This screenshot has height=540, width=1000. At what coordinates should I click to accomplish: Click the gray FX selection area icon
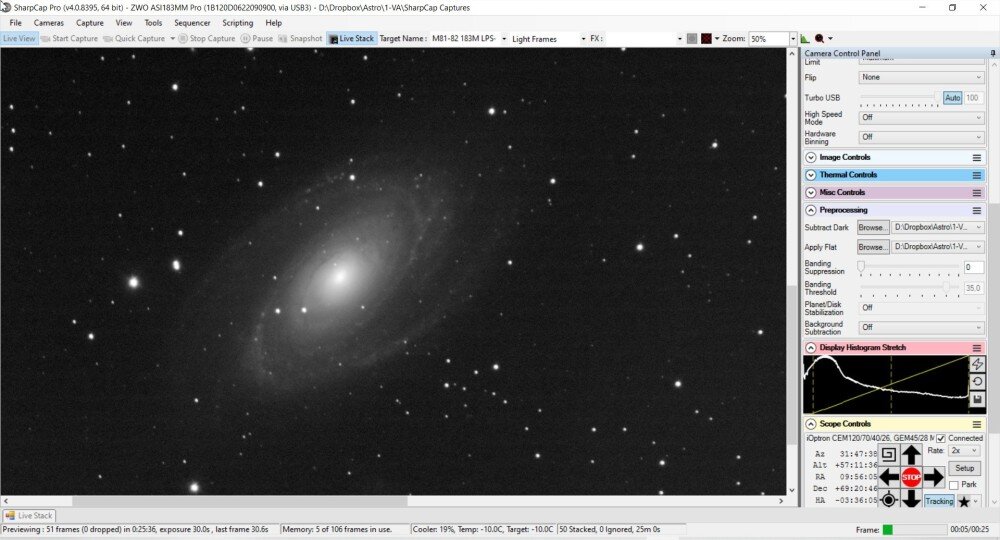(x=692, y=38)
